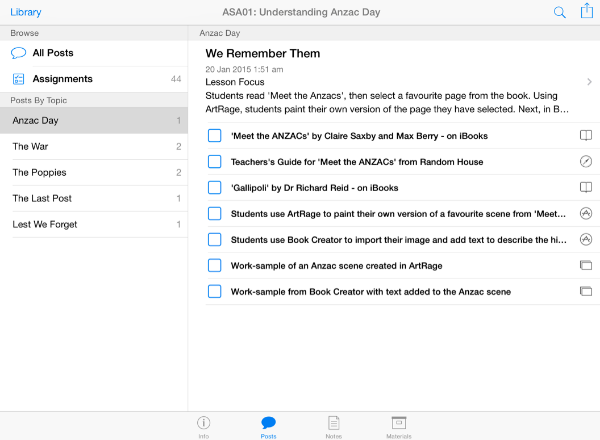Open the iBooks icon for 'Meet the ANZACs'
Screen dimensions: 600x440
click(585, 135)
